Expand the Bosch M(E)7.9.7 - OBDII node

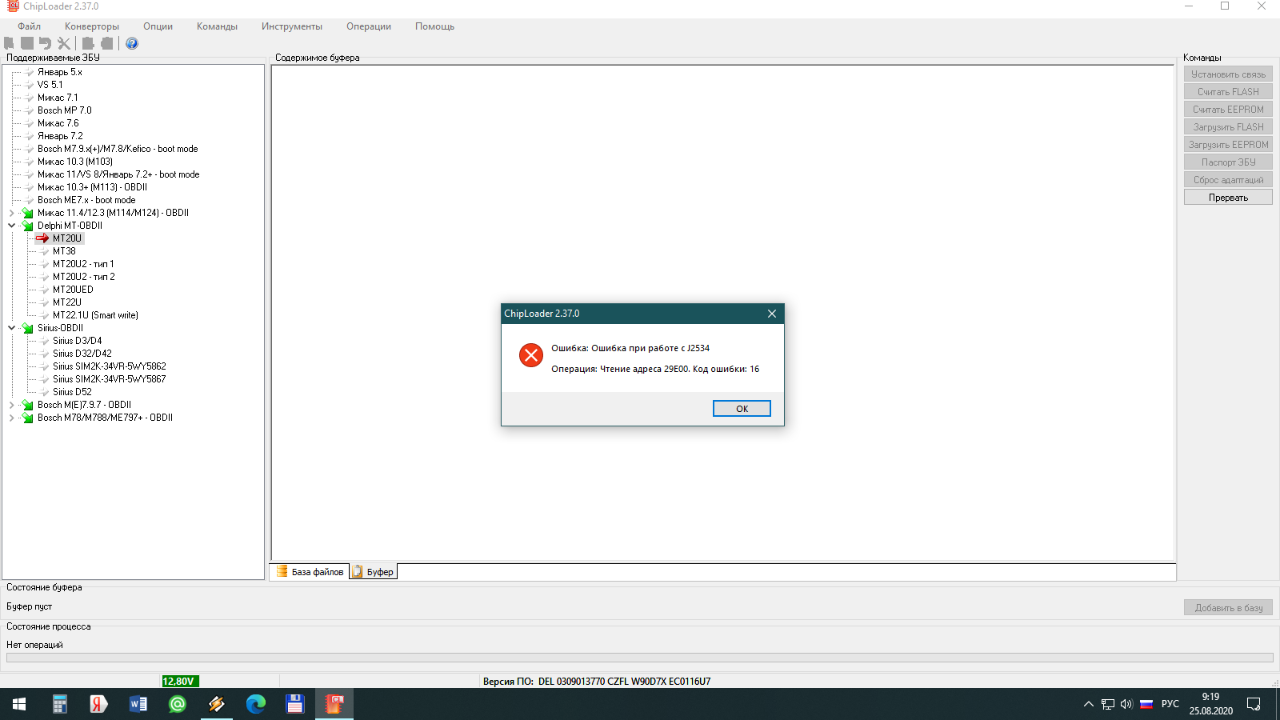pyautogui.click(x=12, y=405)
